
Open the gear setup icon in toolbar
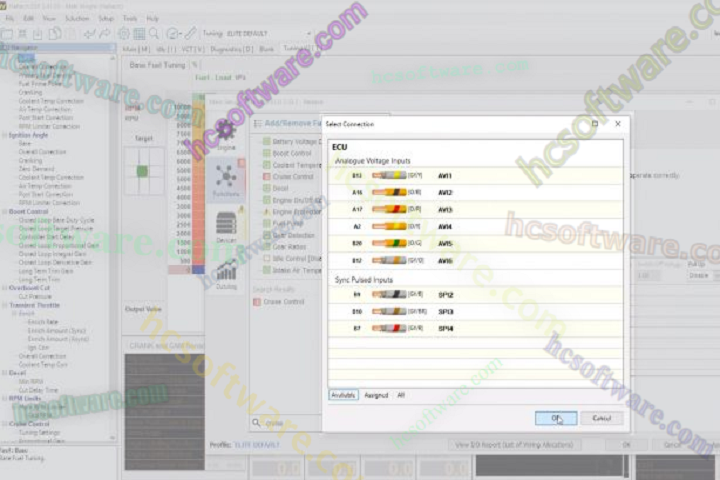tap(124, 34)
